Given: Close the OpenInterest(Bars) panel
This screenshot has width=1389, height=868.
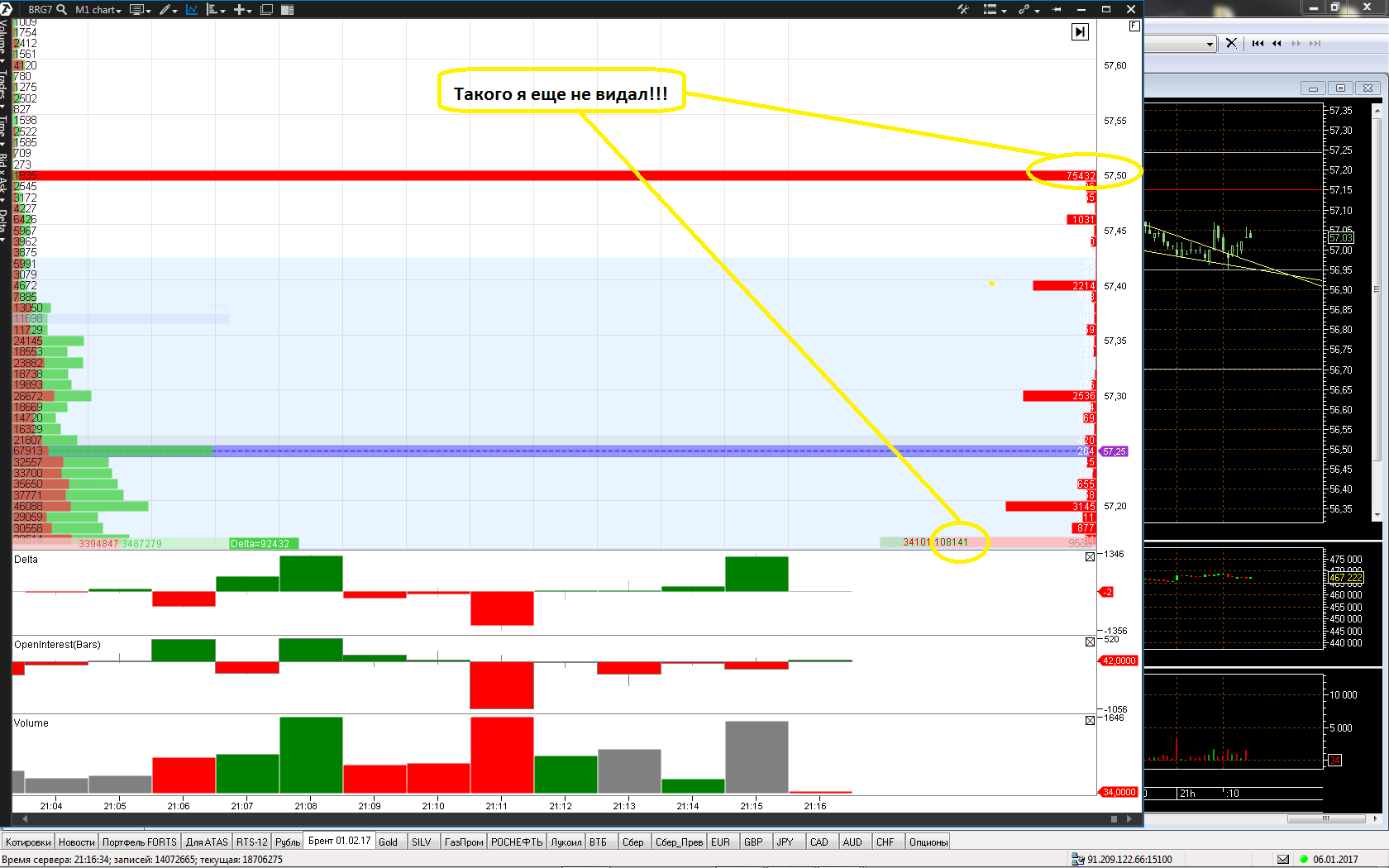Looking at the screenshot, I should click(x=1090, y=641).
